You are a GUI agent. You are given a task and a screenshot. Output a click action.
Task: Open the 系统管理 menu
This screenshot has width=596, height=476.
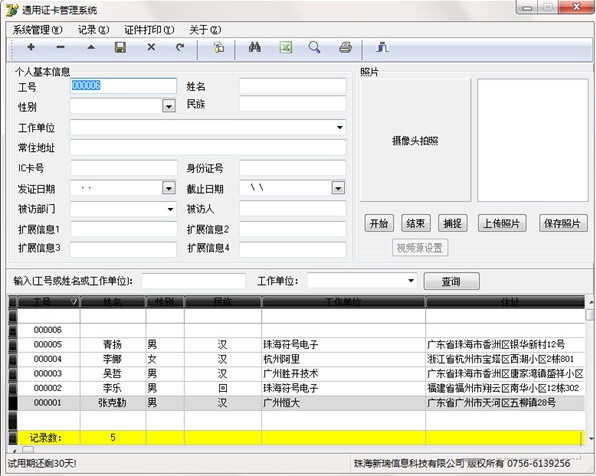pyautogui.click(x=37, y=30)
